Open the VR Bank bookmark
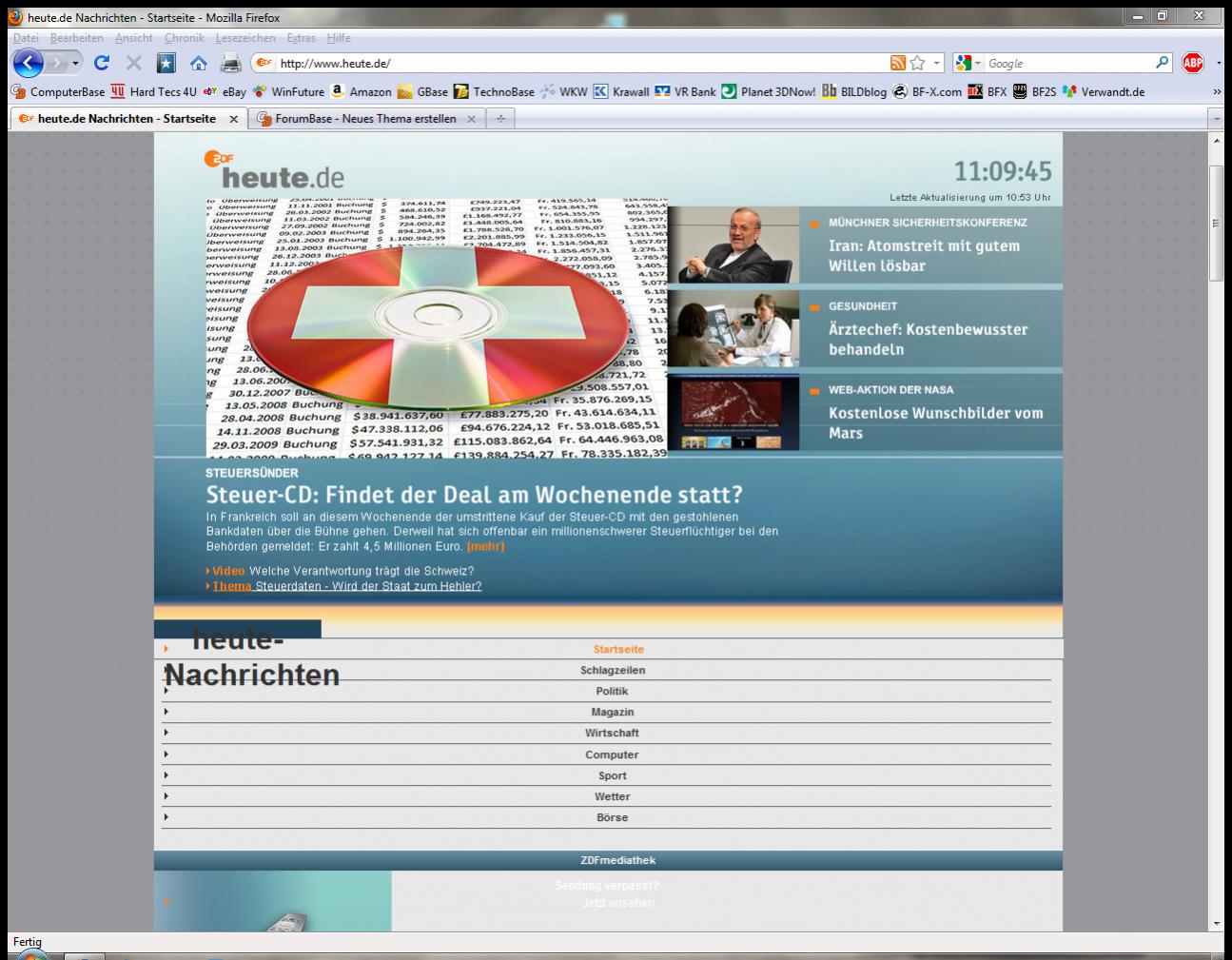The image size is (1232, 960). tap(685, 92)
